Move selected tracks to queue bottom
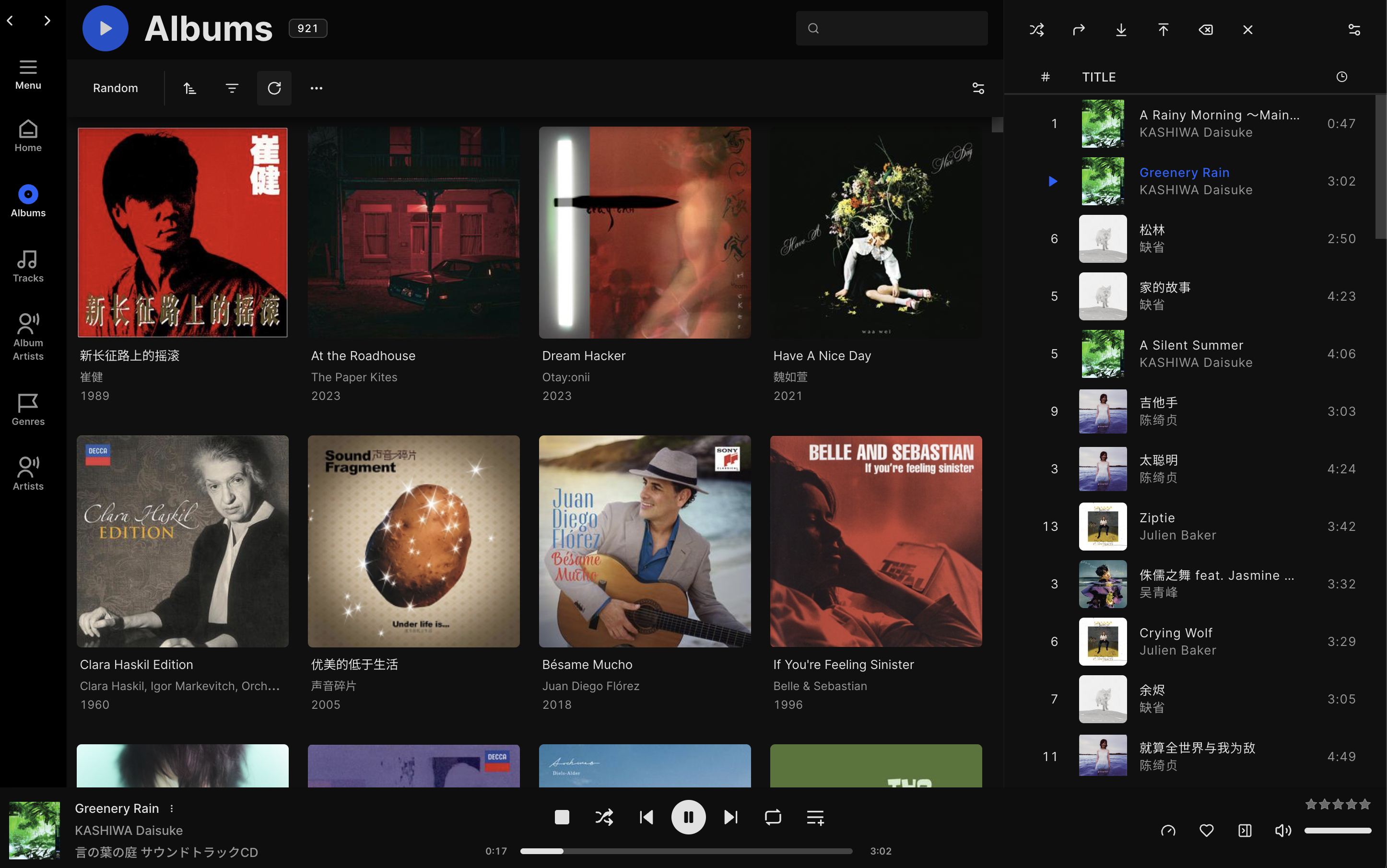The width and height of the screenshot is (1387, 868). tap(1121, 29)
